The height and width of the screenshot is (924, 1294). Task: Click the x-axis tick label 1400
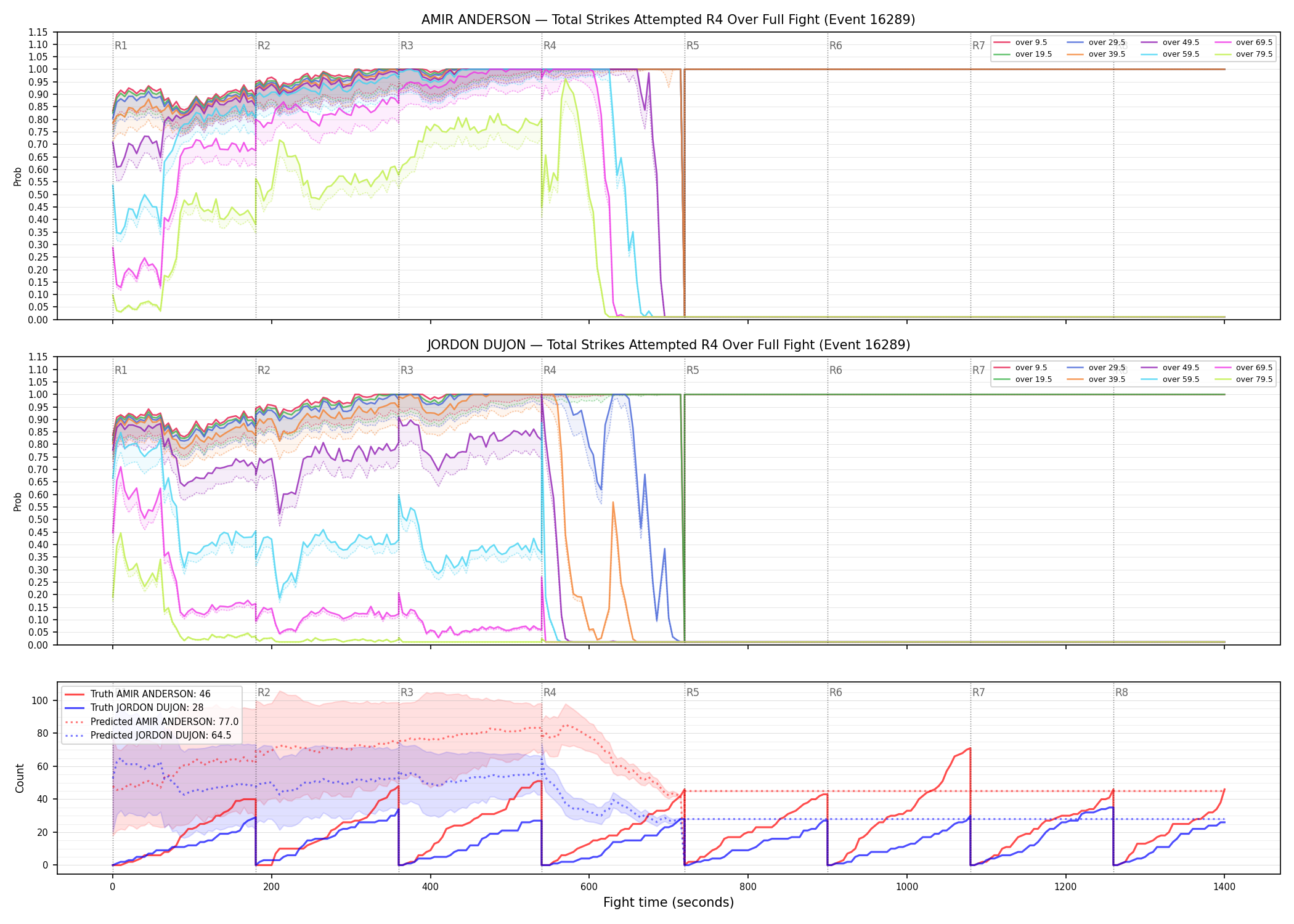pyautogui.click(x=1224, y=887)
